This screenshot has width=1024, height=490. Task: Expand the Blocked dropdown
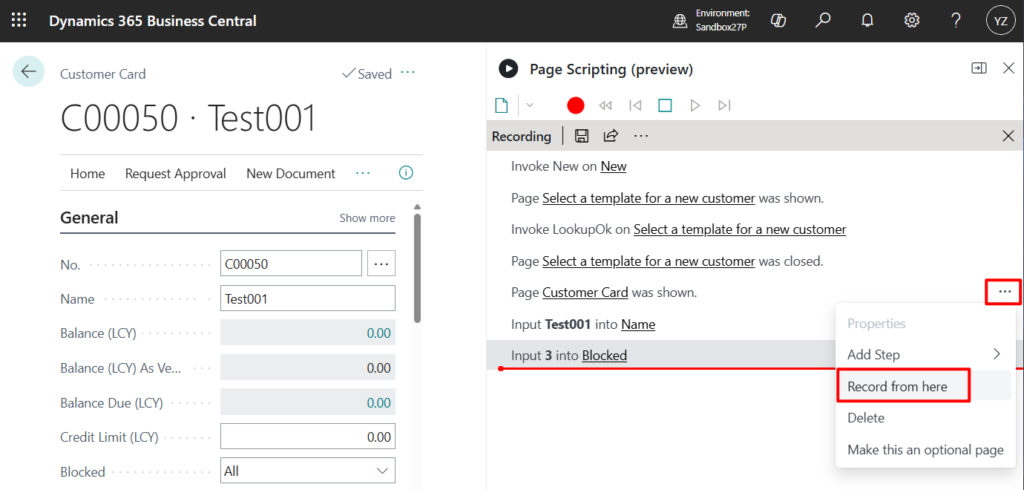point(381,471)
